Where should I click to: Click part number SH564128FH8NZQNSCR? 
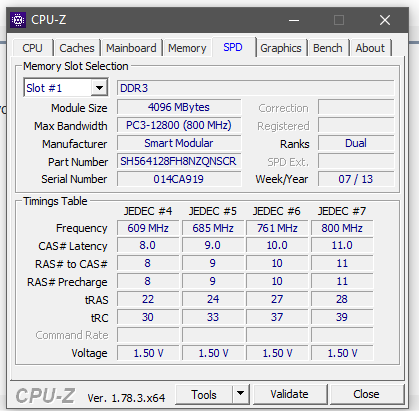click(x=179, y=161)
